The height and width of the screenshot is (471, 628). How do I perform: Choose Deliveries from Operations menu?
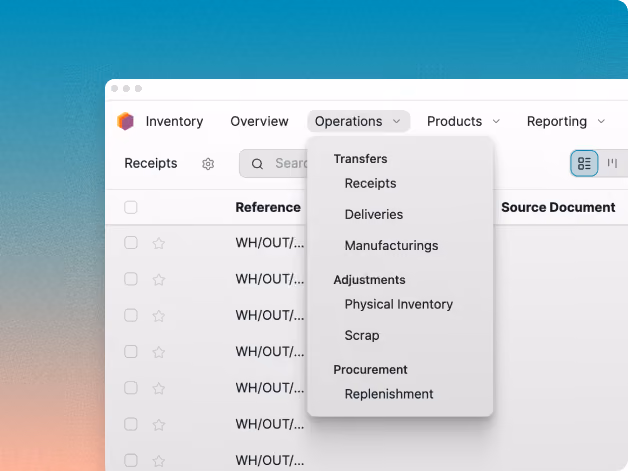[374, 215]
